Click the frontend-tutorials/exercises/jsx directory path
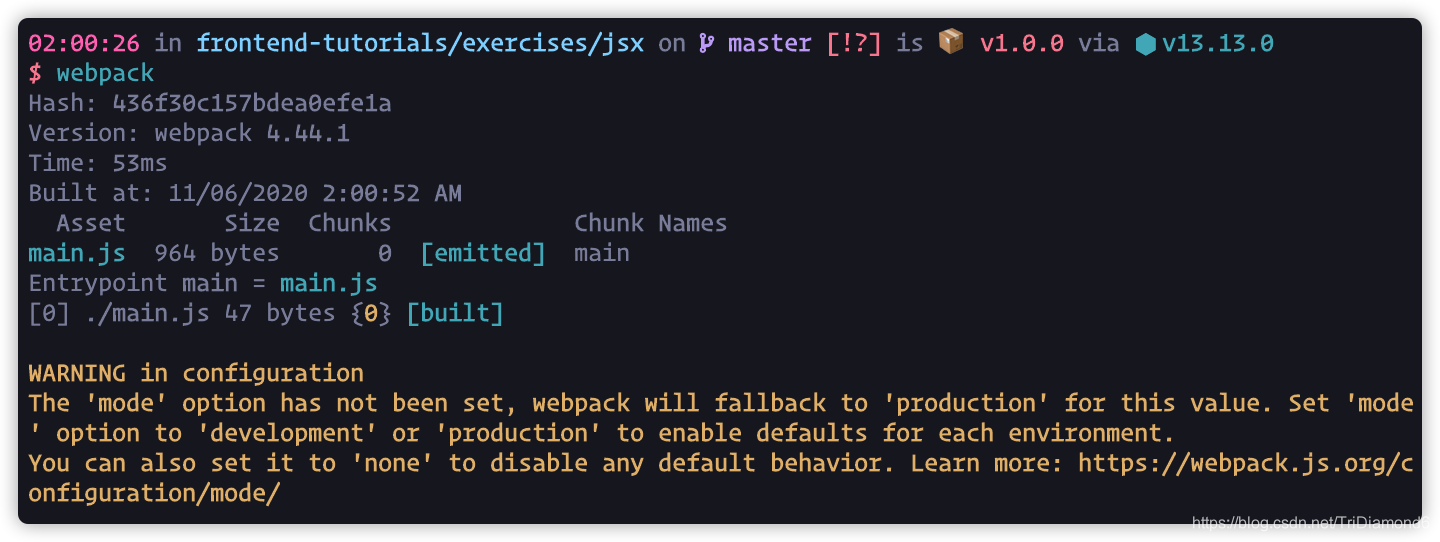This screenshot has height=542, width=1440. (420, 44)
